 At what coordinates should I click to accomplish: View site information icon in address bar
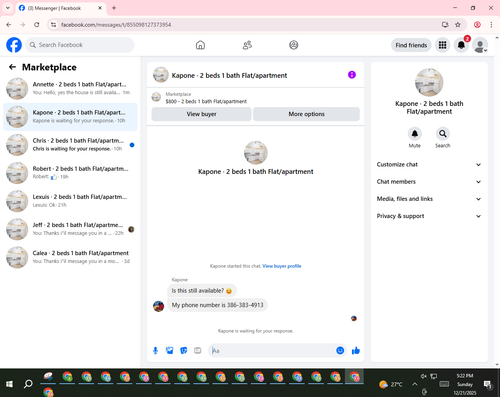(53, 25)
